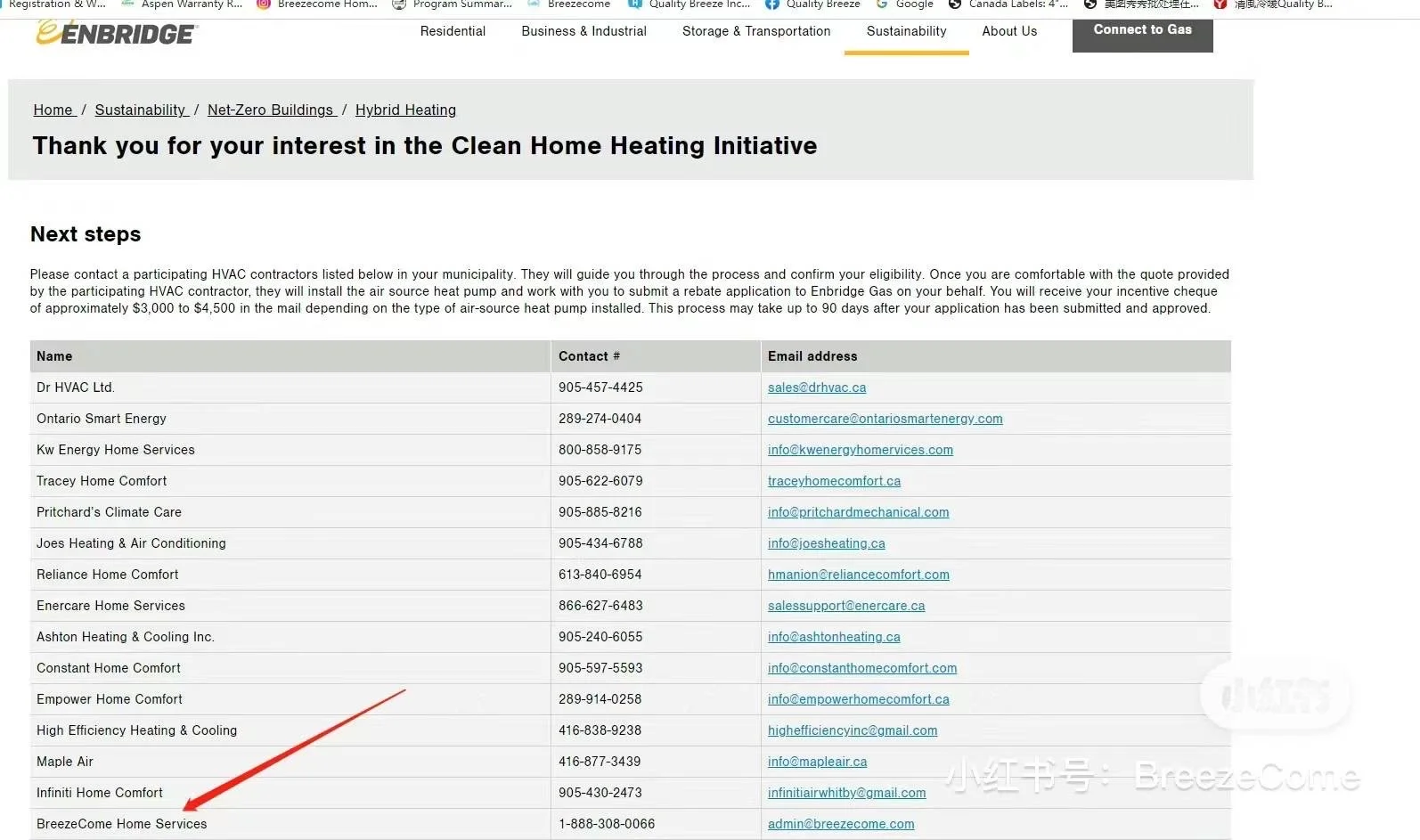The image size is (1420, 840).
Task: Expand the About Us menu
Action: click(1009, 31)
